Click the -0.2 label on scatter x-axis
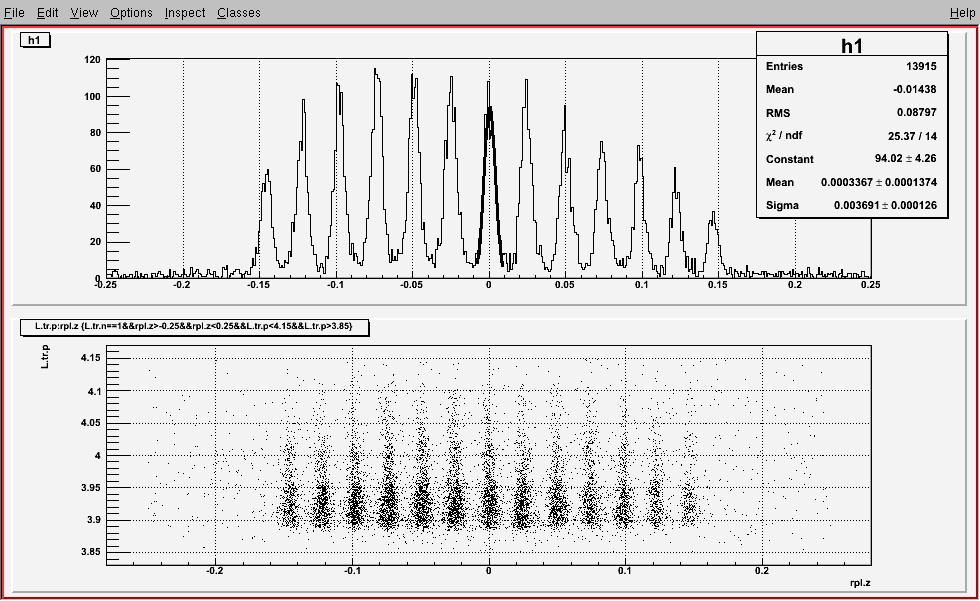 pos(215,571)
